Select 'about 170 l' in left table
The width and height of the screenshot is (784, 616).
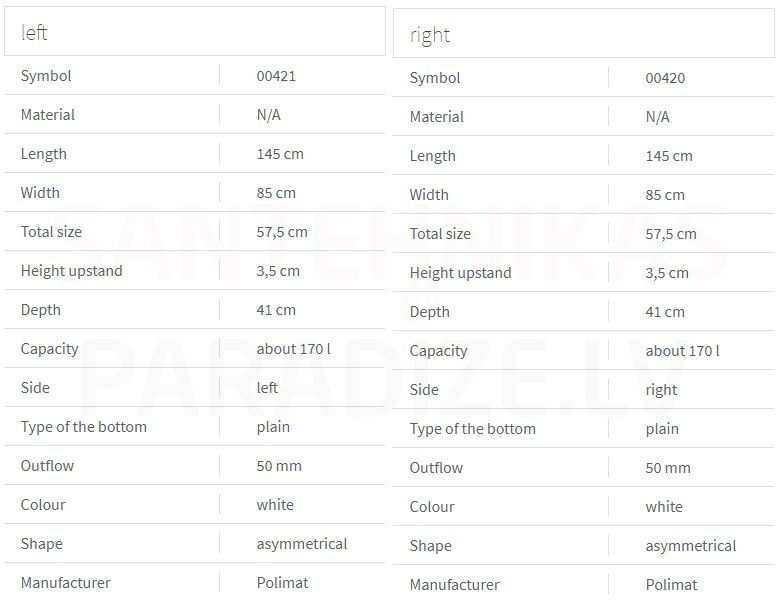(294, 349)
